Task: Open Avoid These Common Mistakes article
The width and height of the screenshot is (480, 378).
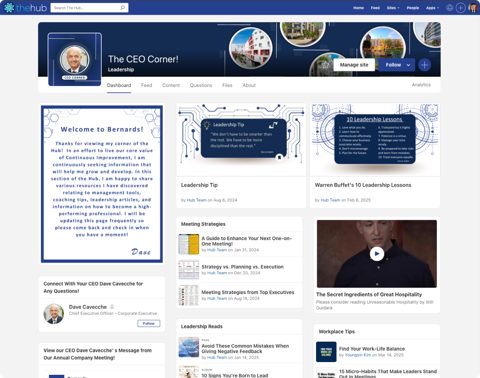Action: point(245,349)
